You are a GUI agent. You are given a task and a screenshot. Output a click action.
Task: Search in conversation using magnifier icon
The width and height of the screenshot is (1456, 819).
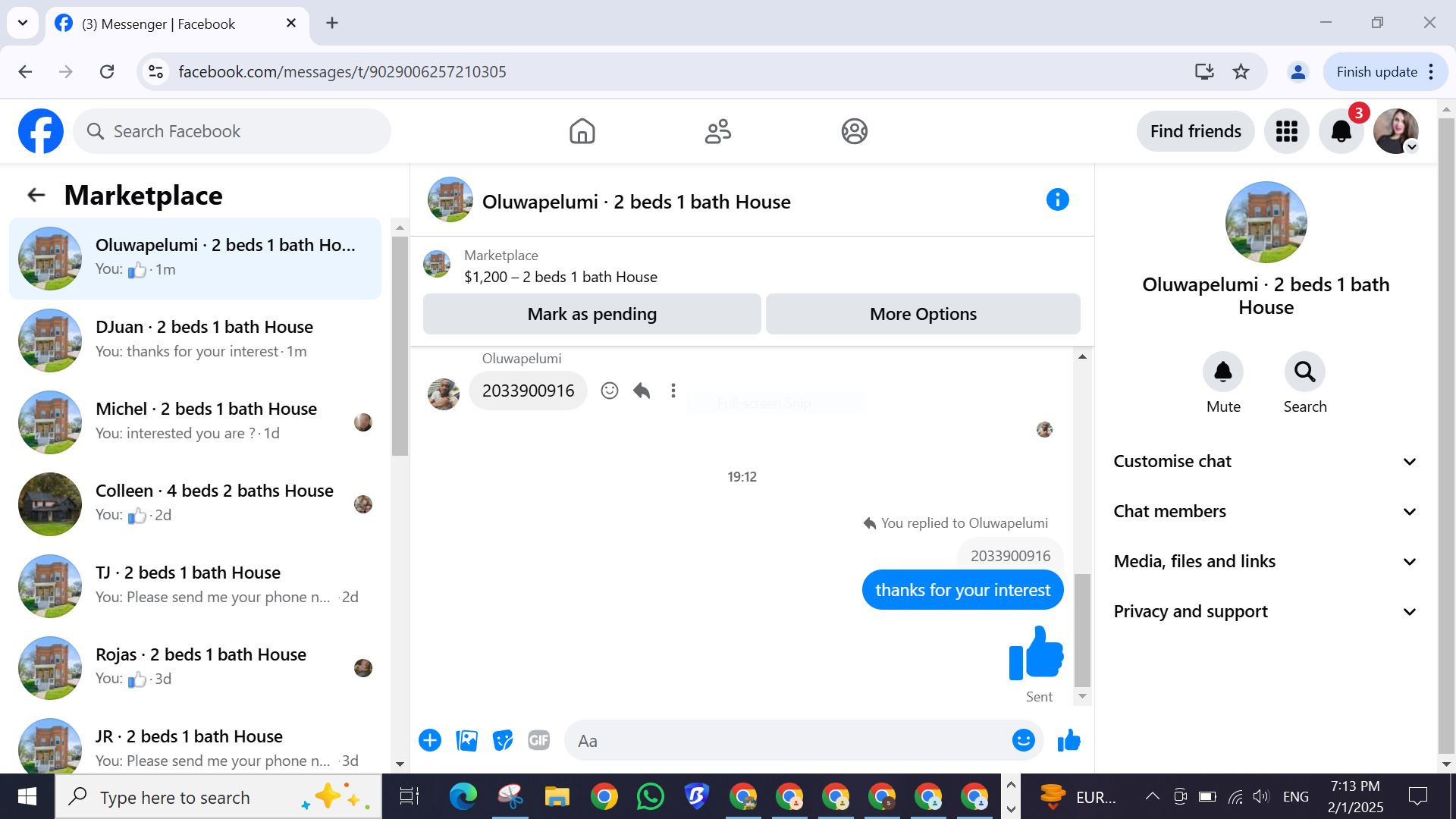click(1304, 372)
